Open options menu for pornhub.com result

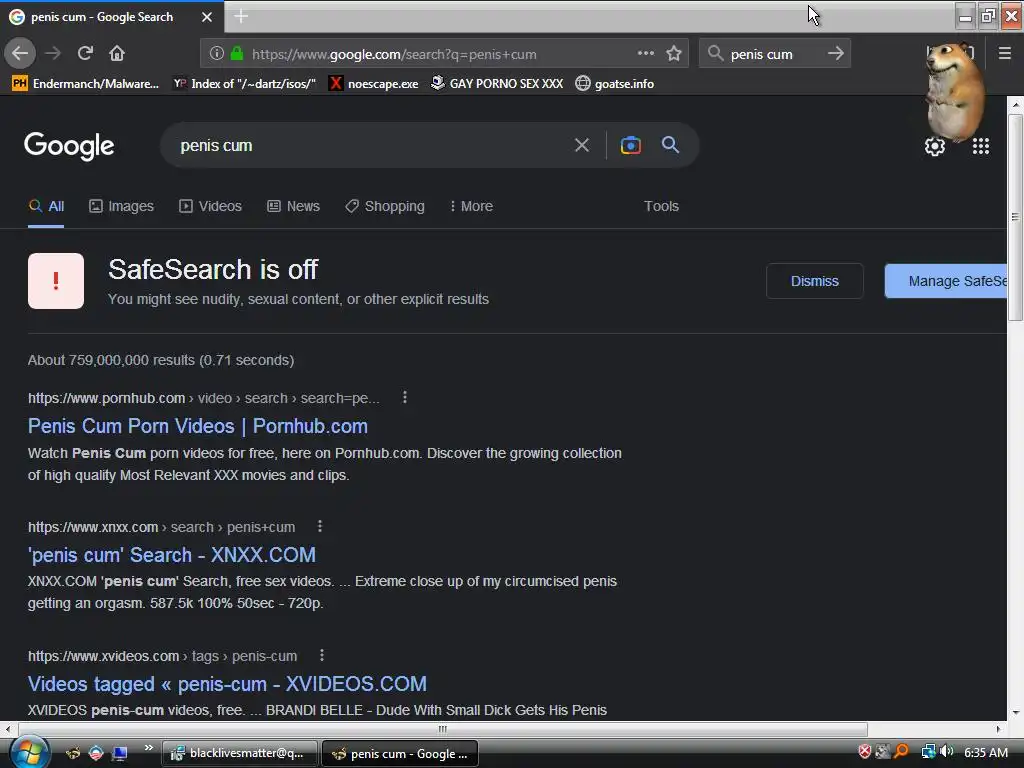(x=405, y=397)
